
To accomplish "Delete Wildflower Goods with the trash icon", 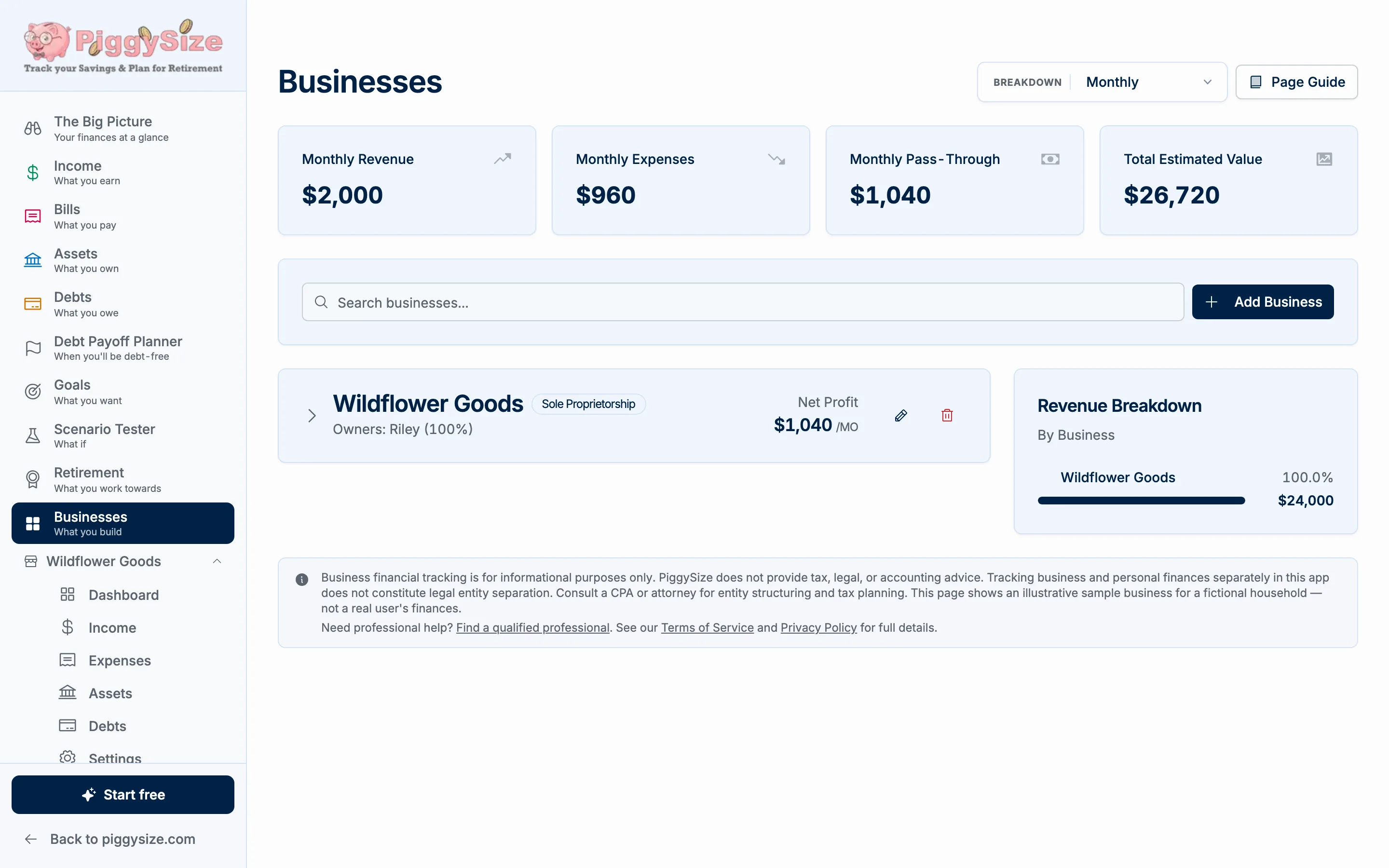I will tap(947, 416).
